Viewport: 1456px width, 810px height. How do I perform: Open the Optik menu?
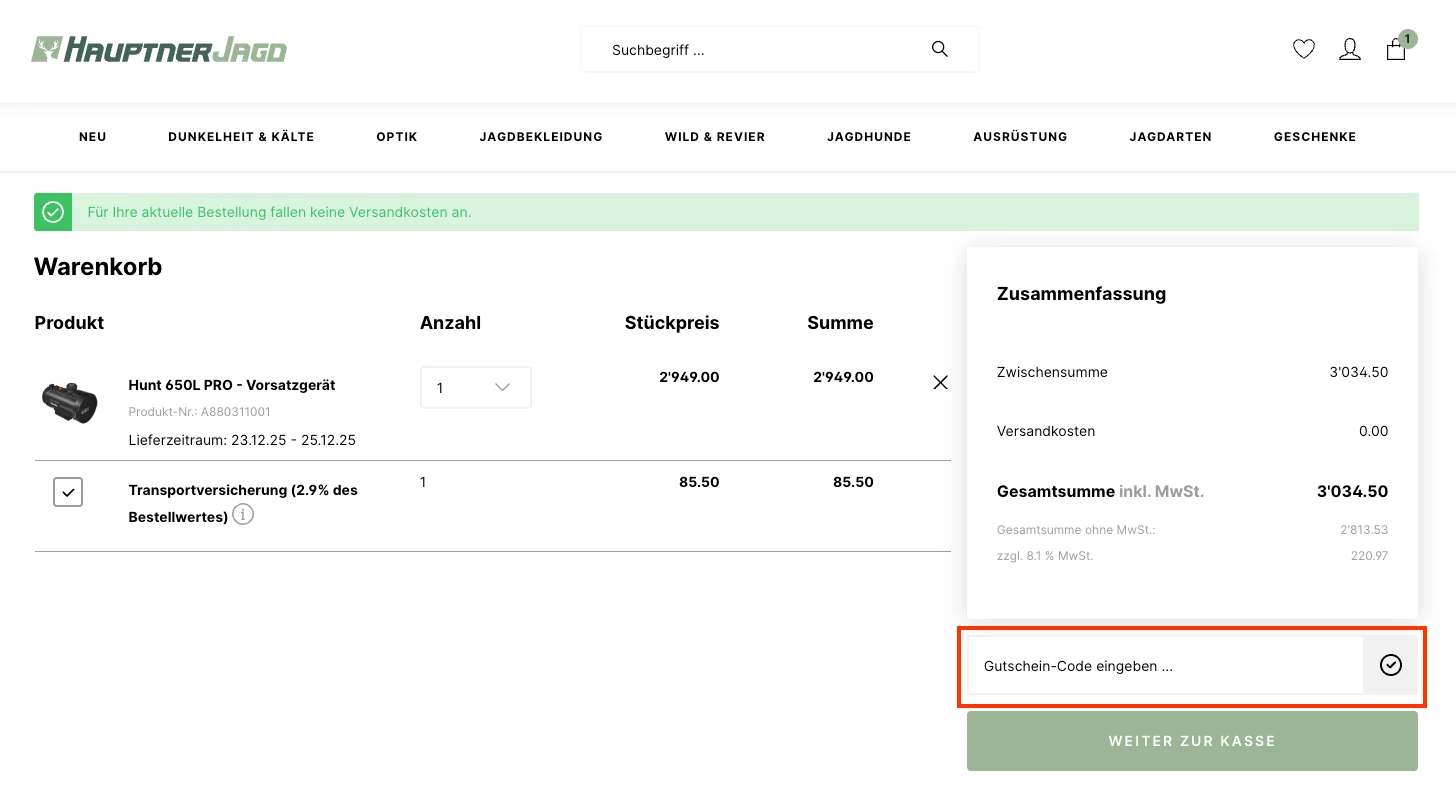pos(397,137)
